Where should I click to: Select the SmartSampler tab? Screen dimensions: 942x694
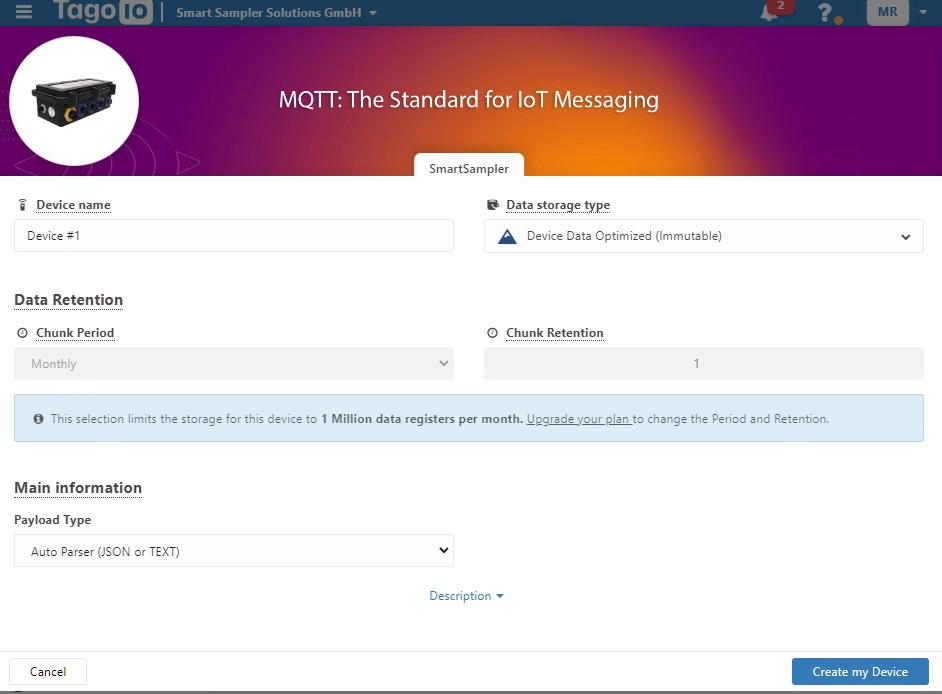[469, 168]
